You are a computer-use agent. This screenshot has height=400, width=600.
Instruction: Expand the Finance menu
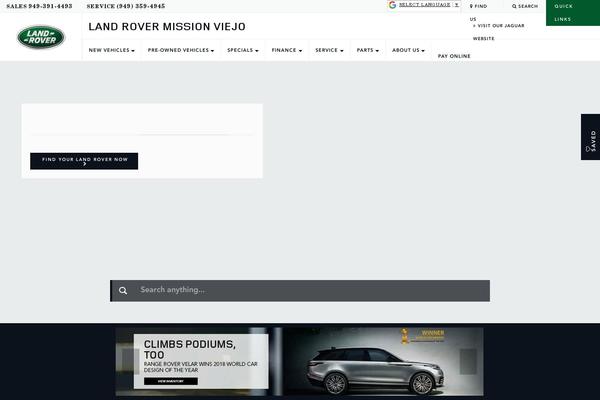(x=287, y=50)
